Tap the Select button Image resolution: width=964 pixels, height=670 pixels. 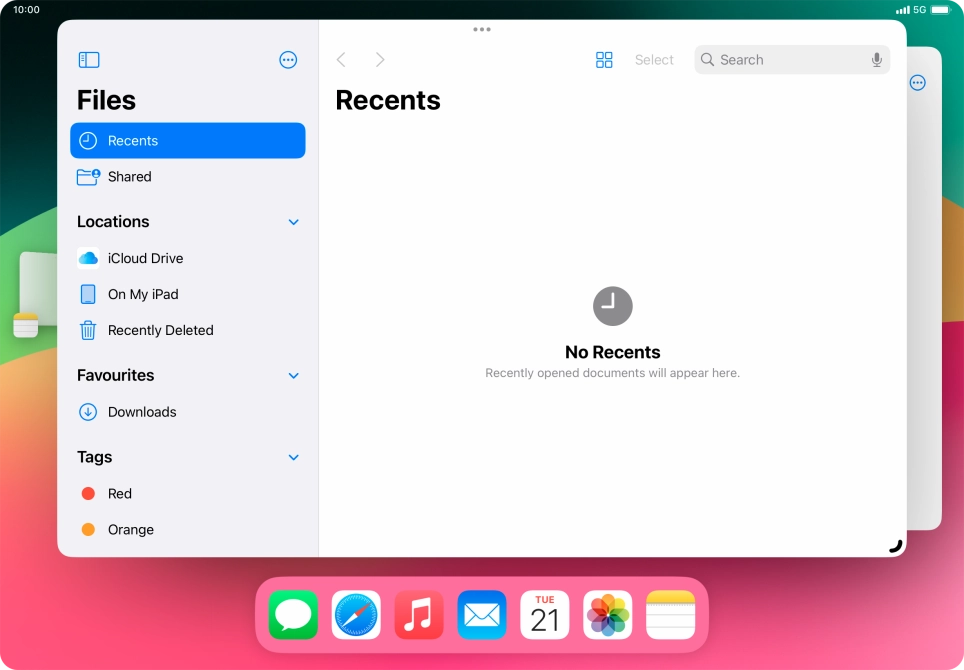coord(654,59)
